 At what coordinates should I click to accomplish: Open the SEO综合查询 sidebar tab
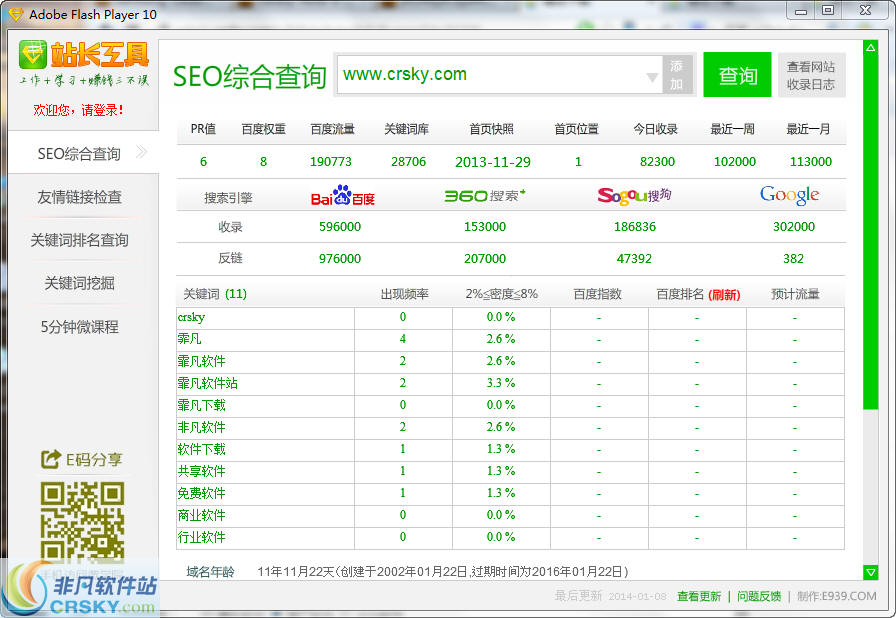tap(83, 153)
